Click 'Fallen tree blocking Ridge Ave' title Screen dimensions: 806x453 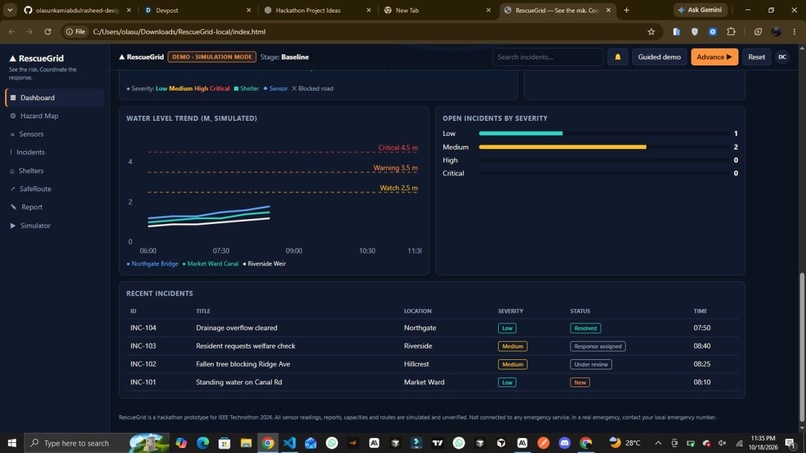(243, 364)
